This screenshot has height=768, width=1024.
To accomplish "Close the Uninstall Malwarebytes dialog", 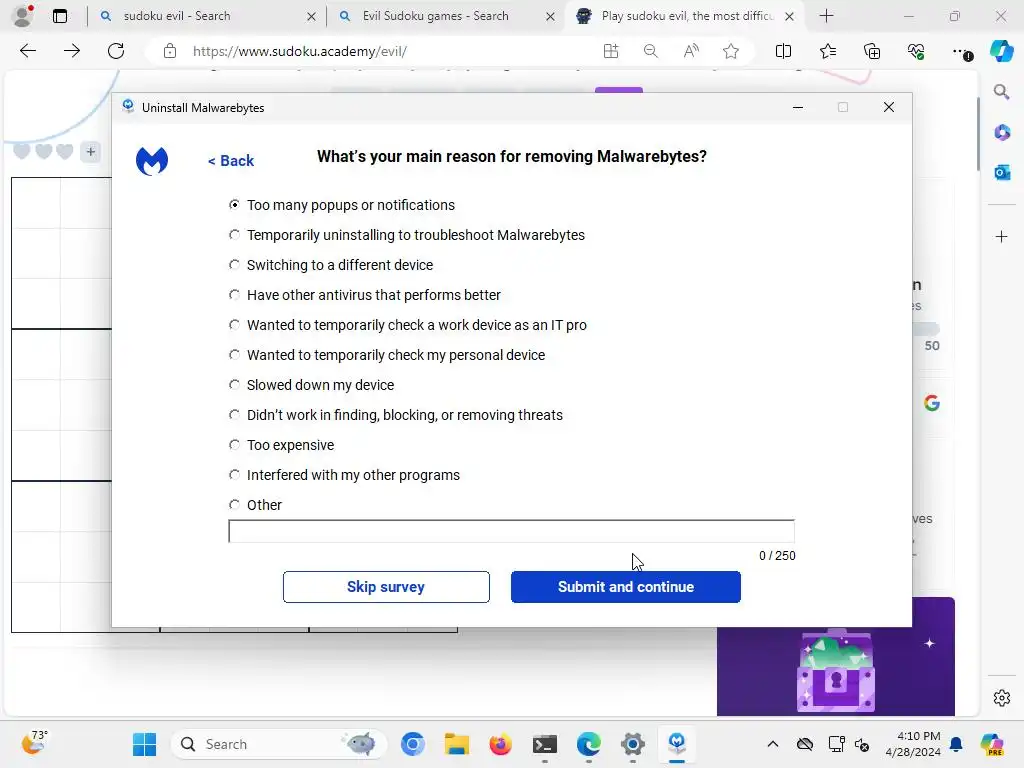I will [888, 107].
